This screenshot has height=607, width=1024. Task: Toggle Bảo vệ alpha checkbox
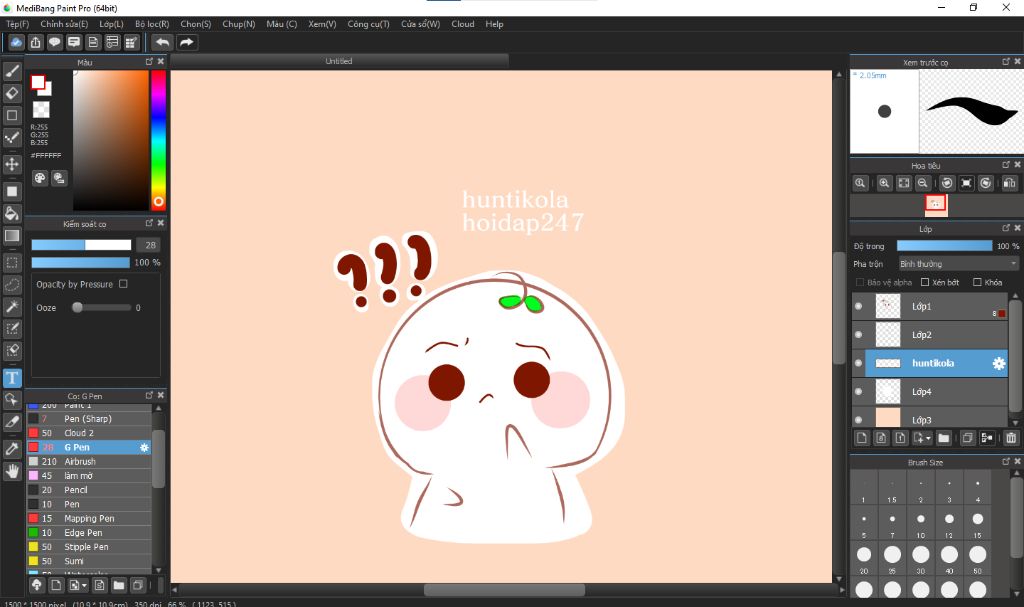click(859, 282)
